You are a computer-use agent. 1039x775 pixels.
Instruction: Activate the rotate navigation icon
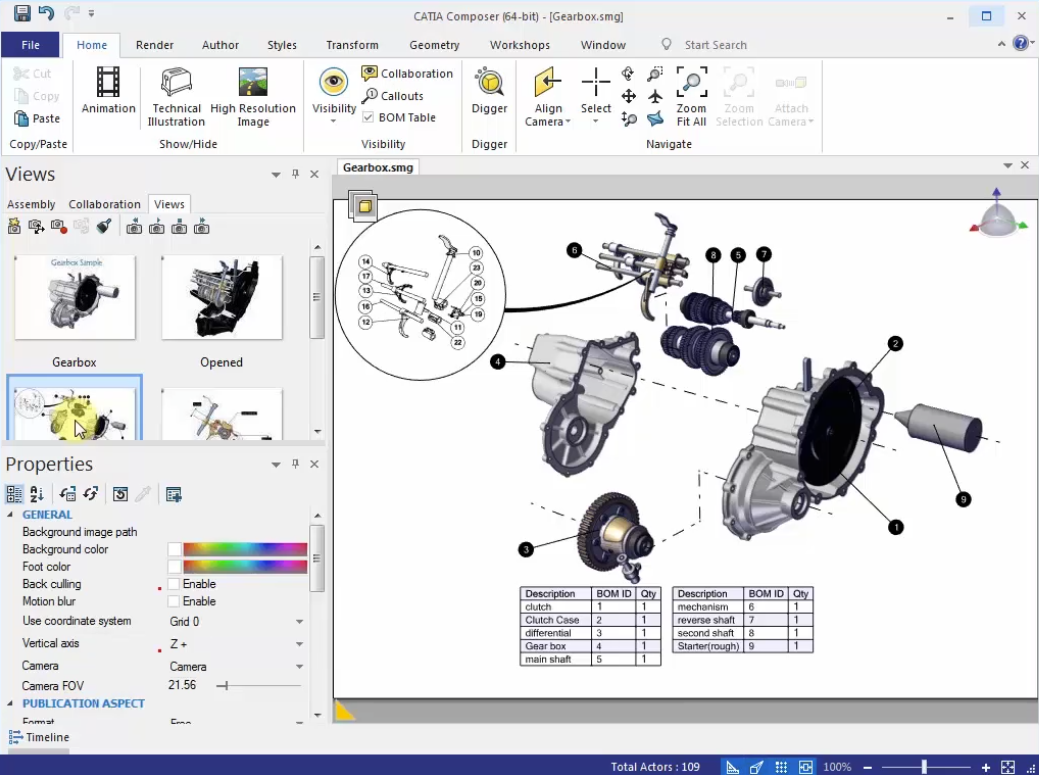(628, 74)
